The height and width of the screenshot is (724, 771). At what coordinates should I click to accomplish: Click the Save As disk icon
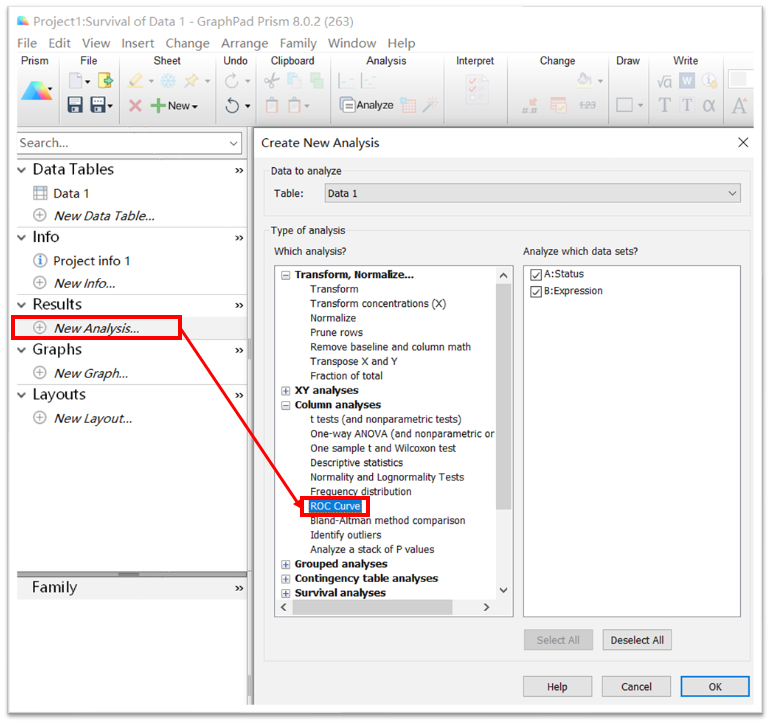coord(98,105)
